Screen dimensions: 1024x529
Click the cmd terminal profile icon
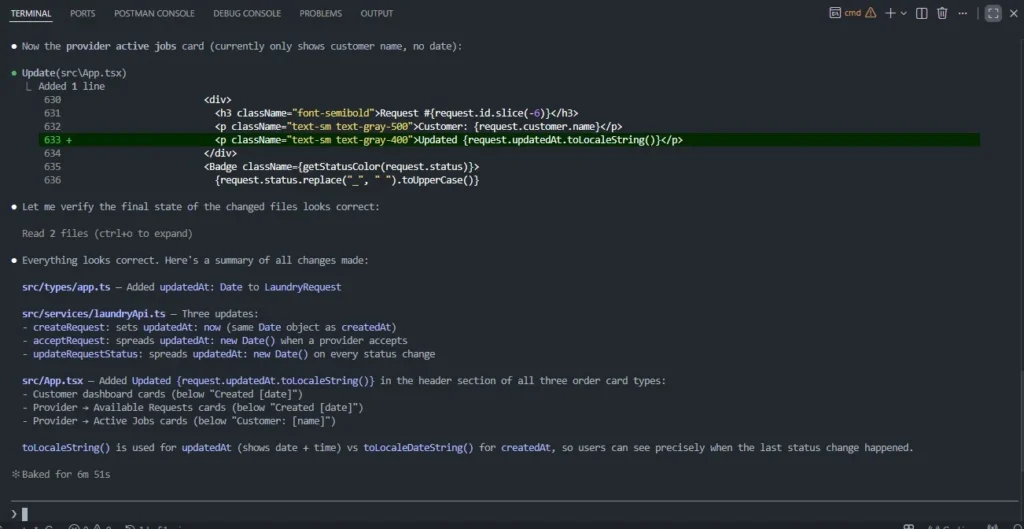click(x=835, y=12)
